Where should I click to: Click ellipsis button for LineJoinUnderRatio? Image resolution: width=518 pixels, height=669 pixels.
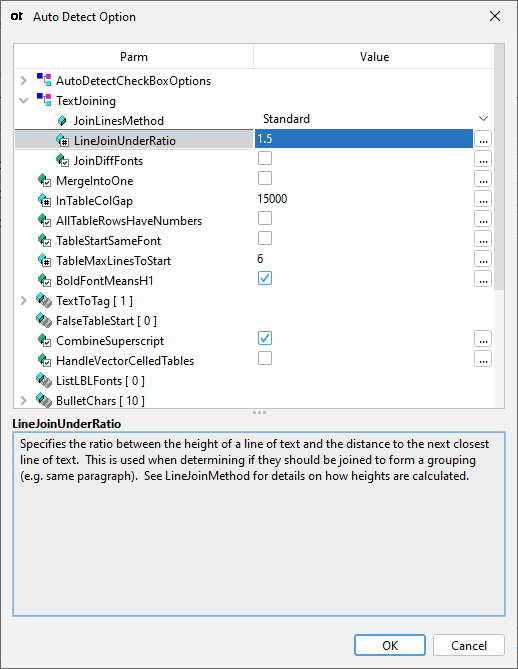click(483, 139)
